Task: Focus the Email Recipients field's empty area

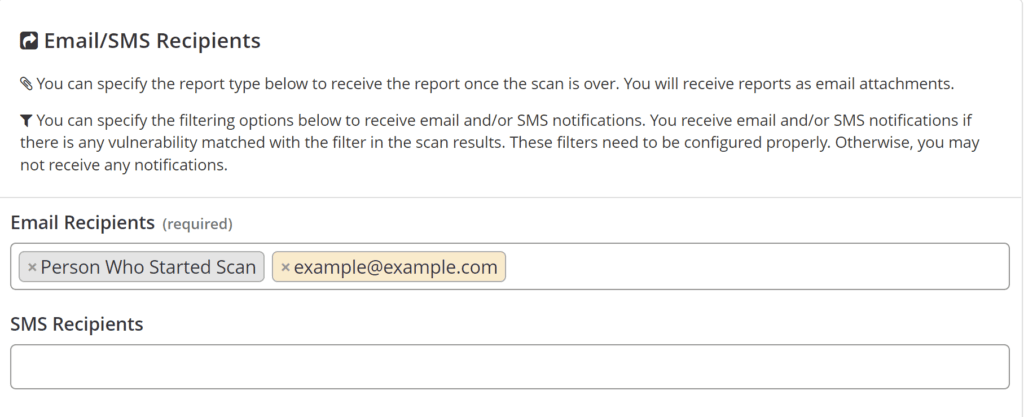Action: (750, 267)
